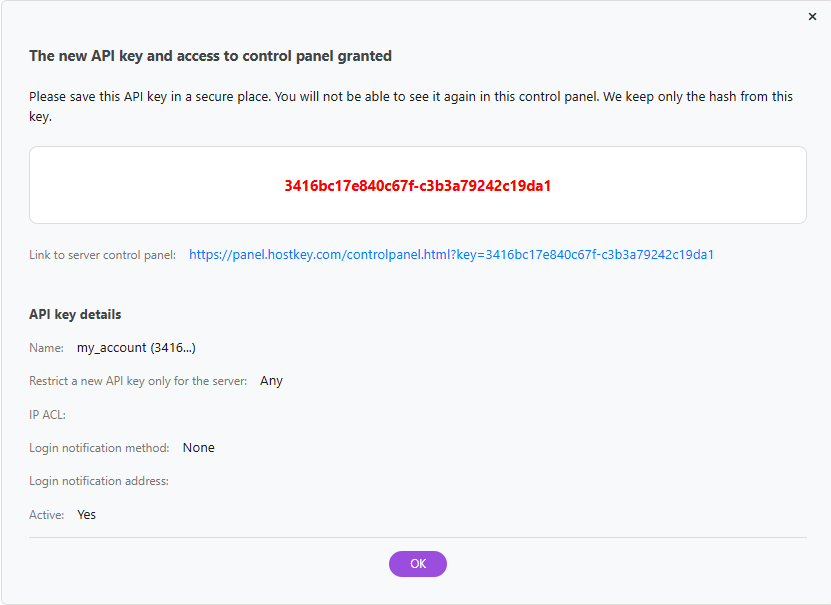Click the 'Any' server restriction value
This screenshot has height=605, width=831.
(x=271, y=381)
